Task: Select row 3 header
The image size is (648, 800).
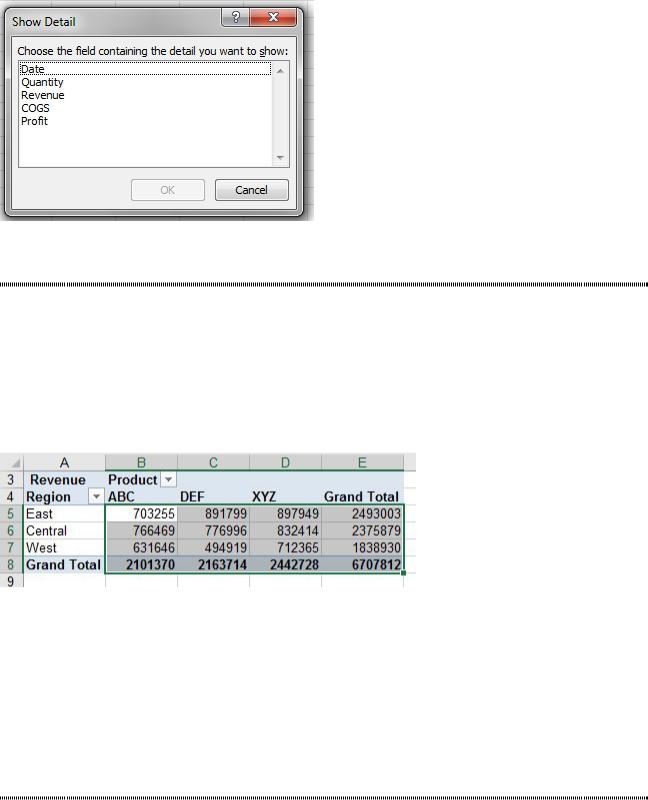Action: (11, 480)
